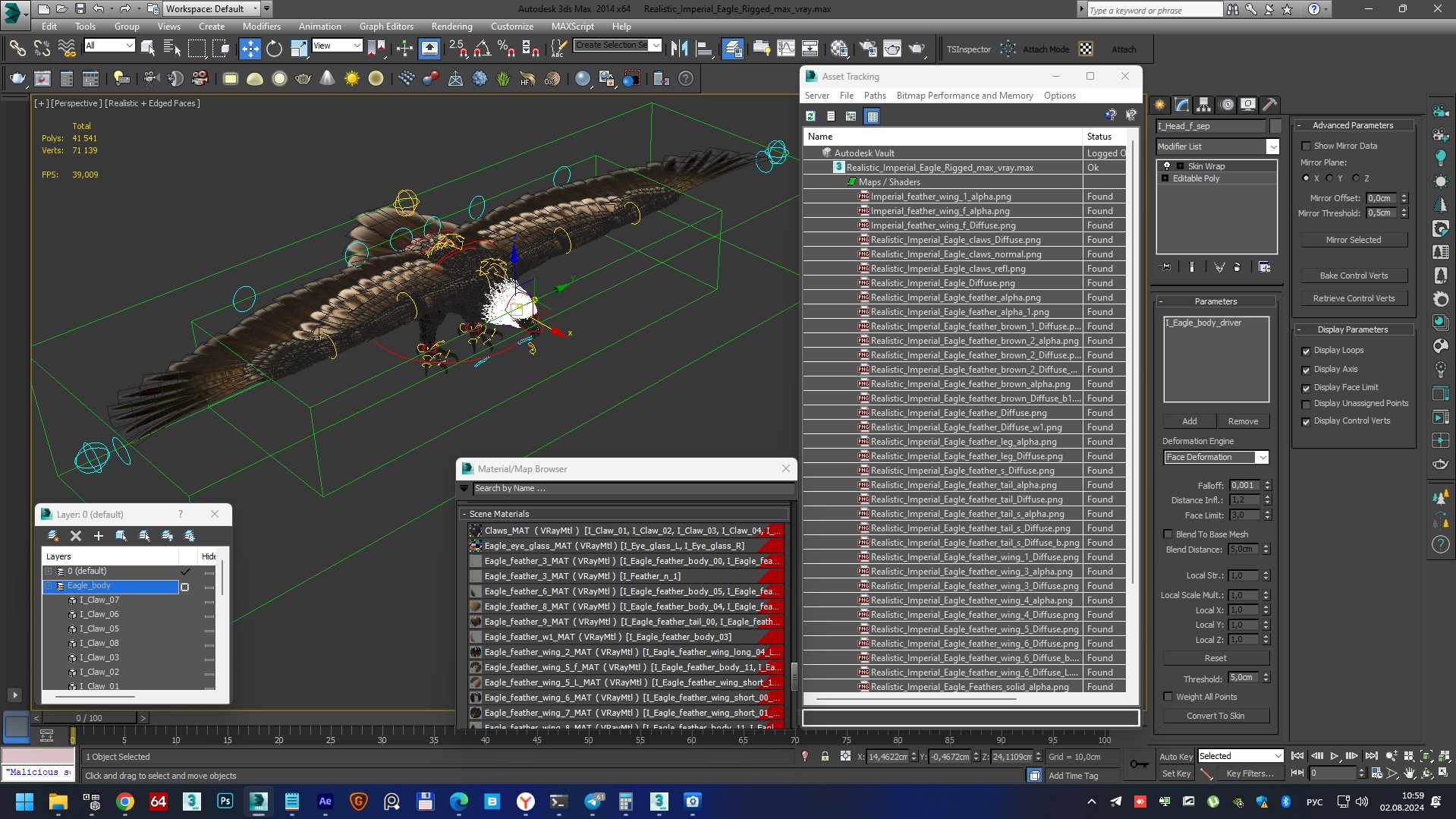Open the Selected key filter dropdown
Image resolution: width=1456 pixels, height=819 pixels.
tap(1241, 756)
